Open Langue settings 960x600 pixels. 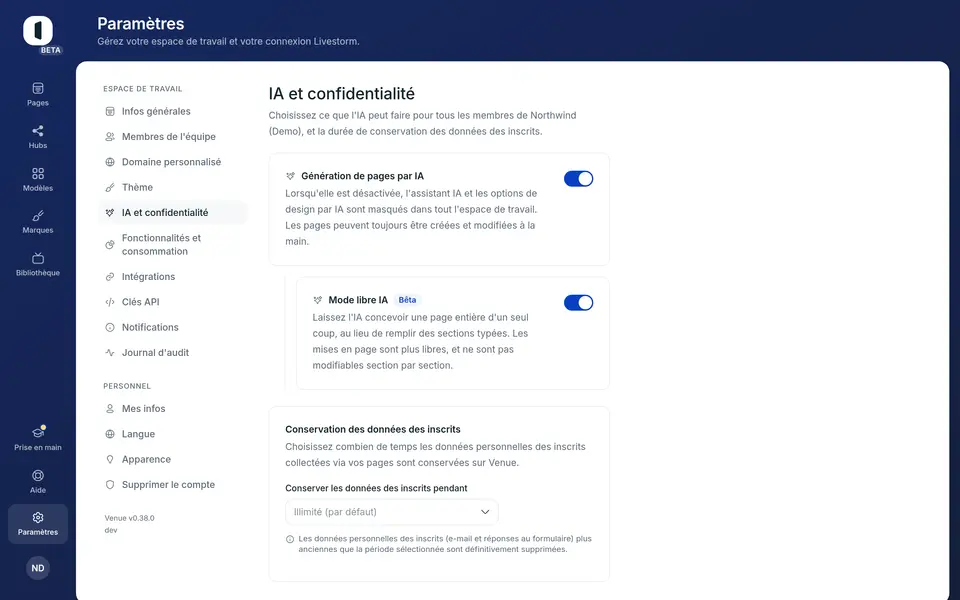coord(173,434)
